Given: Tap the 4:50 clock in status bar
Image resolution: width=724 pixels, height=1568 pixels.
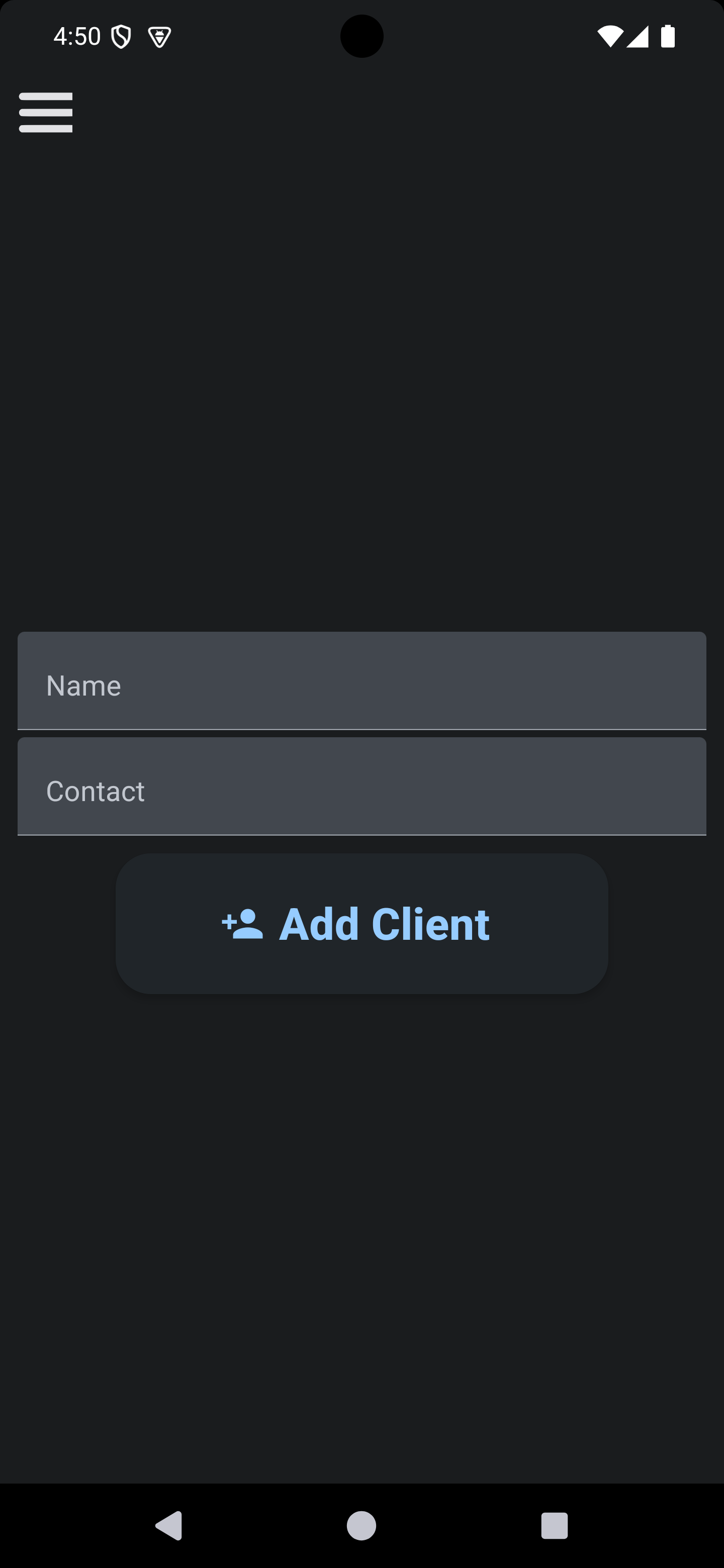Looking at the screenshot, I should pos(77,37).
